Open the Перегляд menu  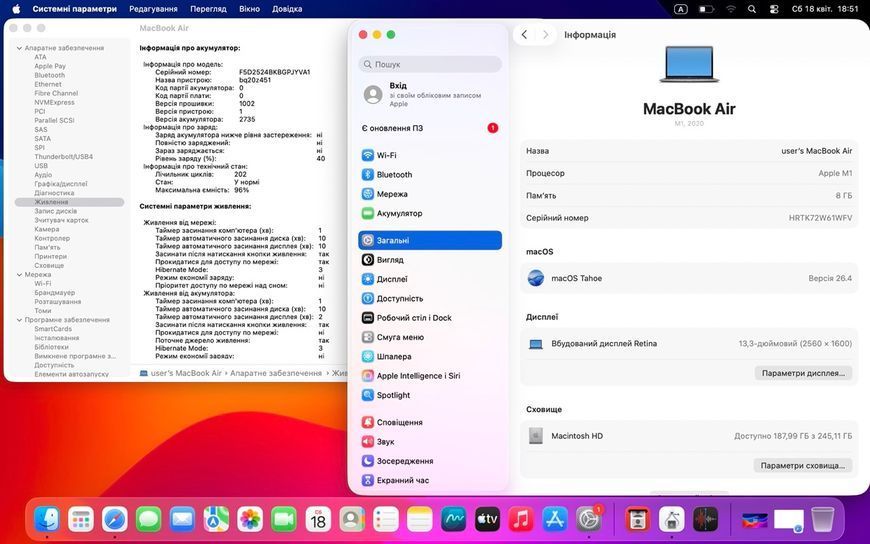[208, 9]
